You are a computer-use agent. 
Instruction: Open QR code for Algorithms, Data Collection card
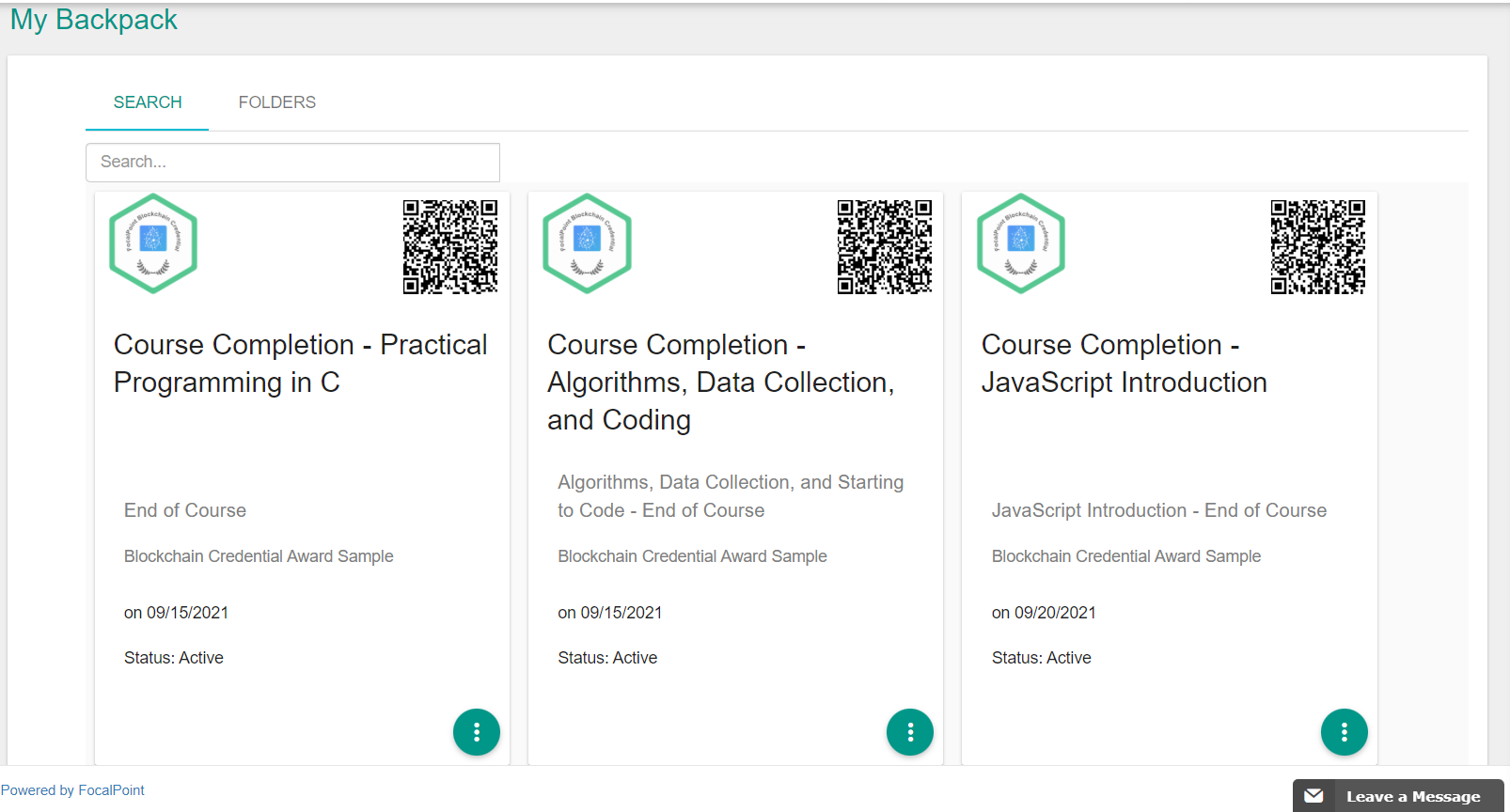(884, 246)
